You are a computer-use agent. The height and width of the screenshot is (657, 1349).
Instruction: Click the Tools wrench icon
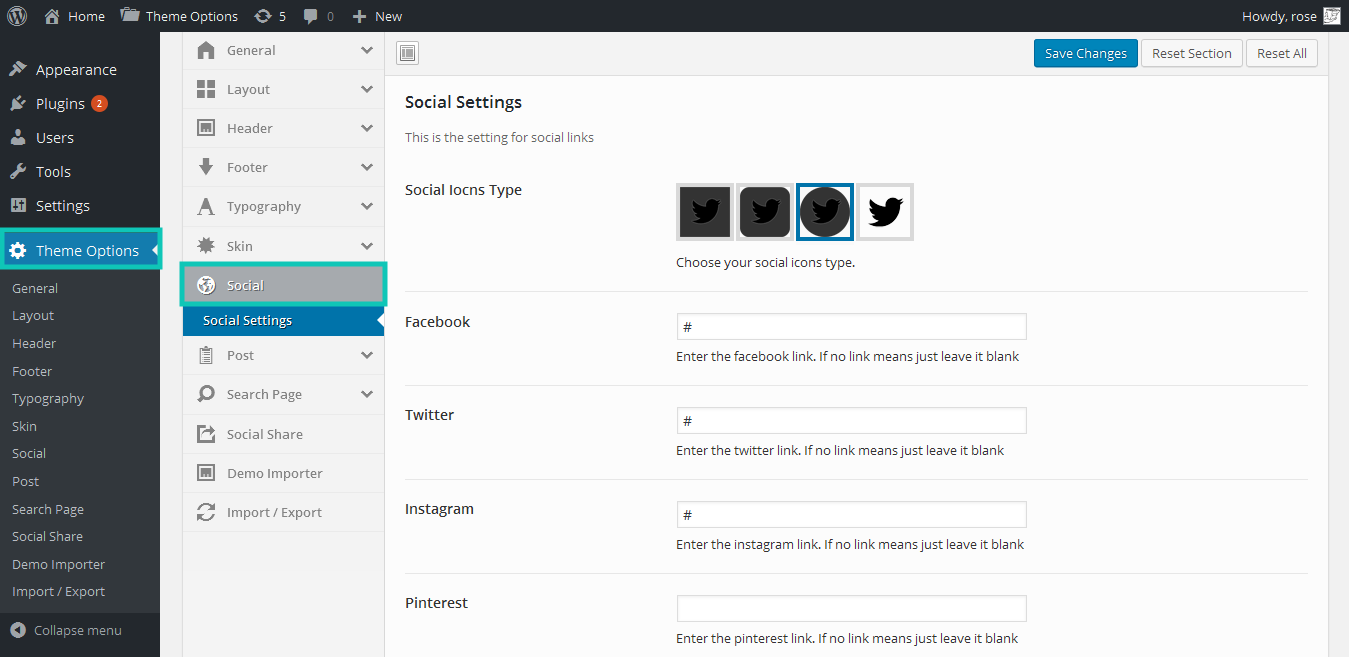18,171
